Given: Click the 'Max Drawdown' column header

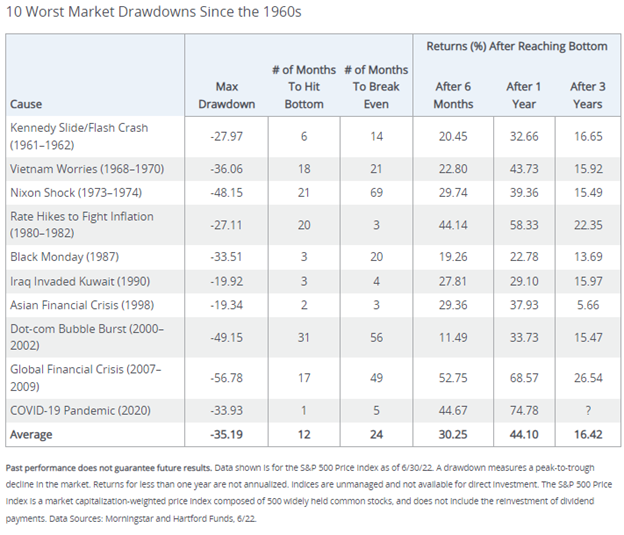Looking at the screenshot, I should point(226,96).
